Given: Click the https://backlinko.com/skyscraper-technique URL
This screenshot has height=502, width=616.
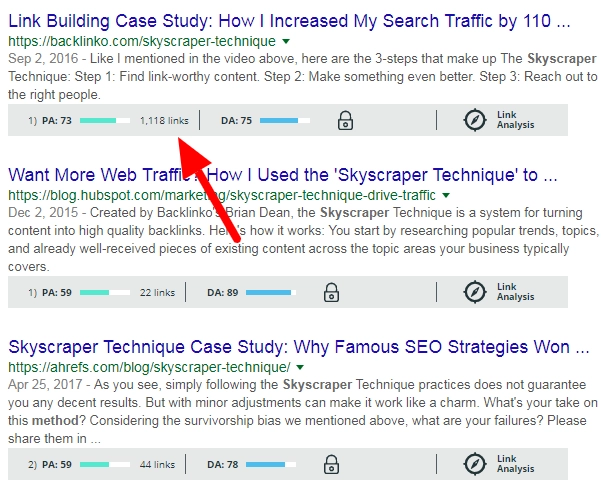Looking at the screenshot, I should coord(142,41).
